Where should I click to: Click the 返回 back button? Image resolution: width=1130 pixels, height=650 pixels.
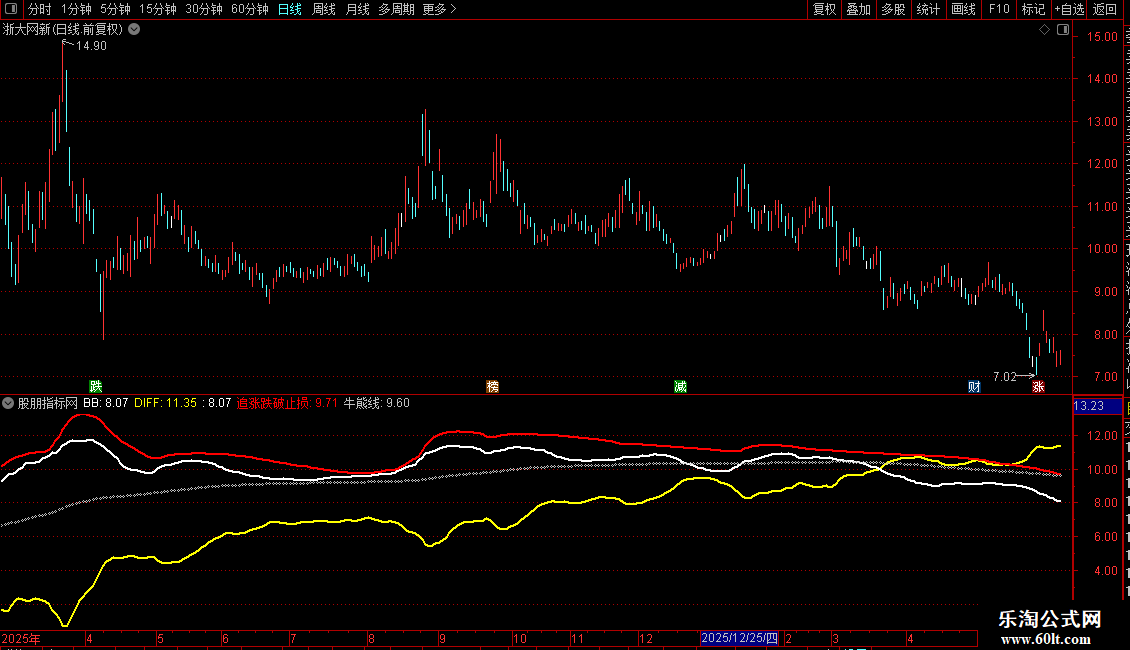(x=1105, y=9)
